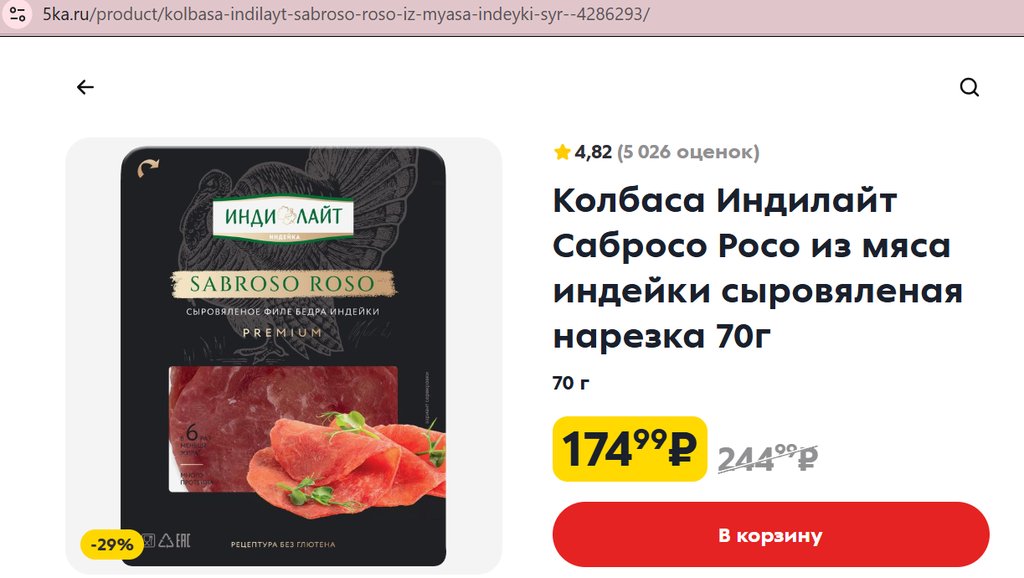1024x578 pixels.
Task: Click the back arrow icon
Action: pyautogui.click(x=86, y=87)
